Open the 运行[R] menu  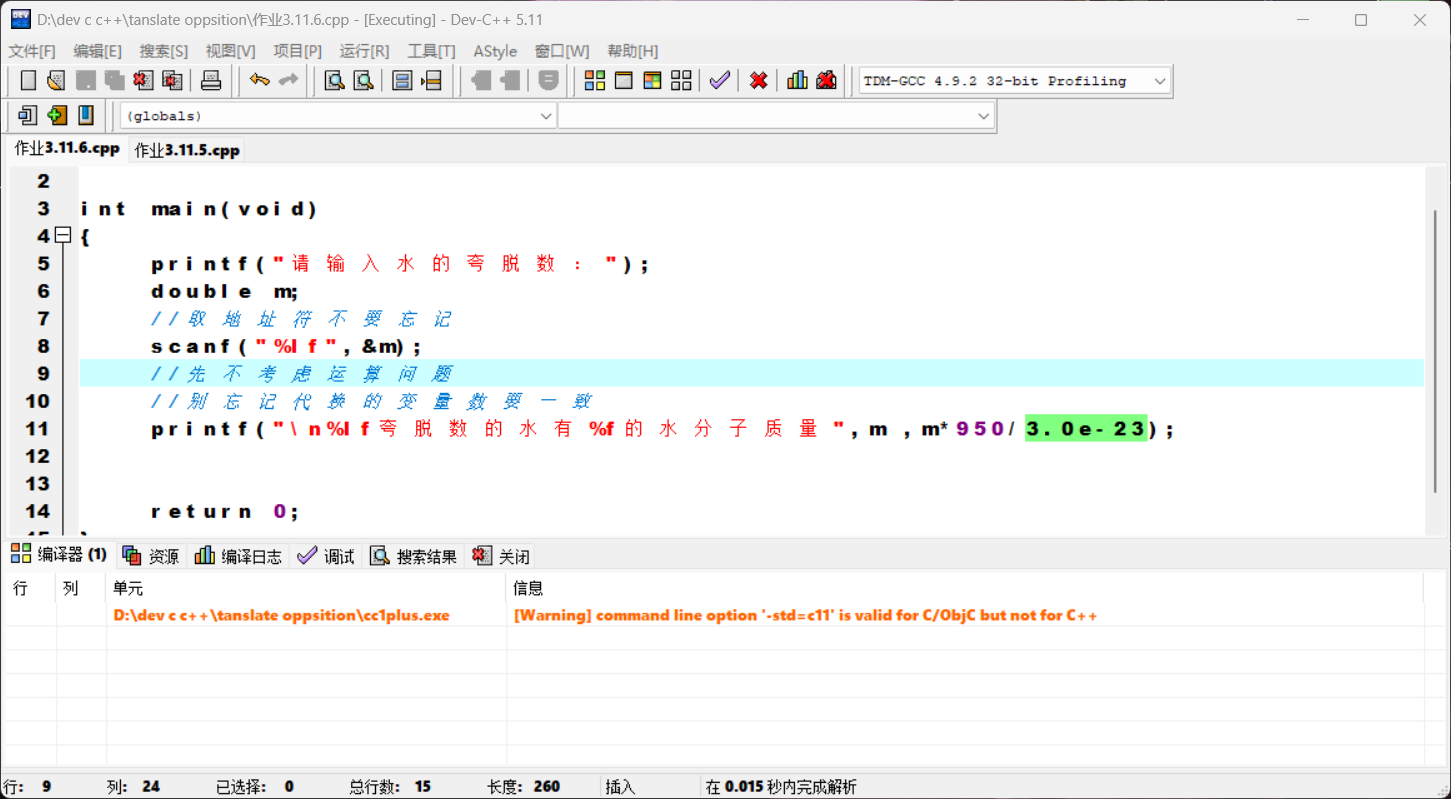pos(364,51)
